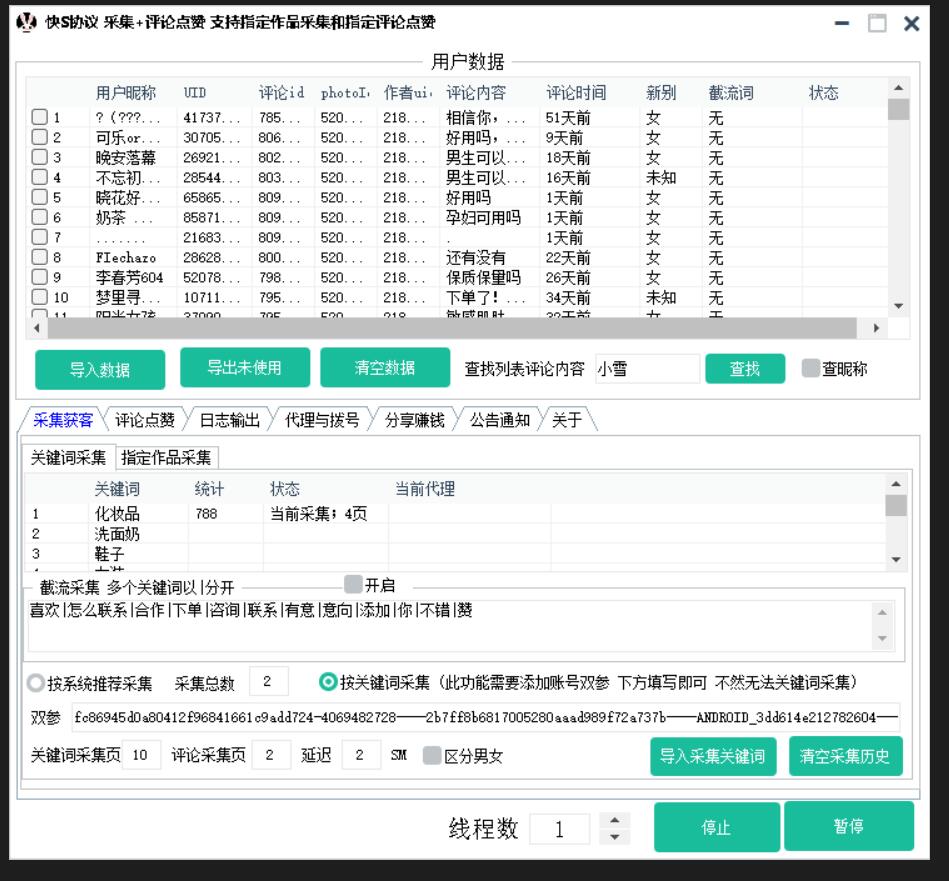The image size is (949, 881).
Task: Select 按关键词采集 radio button
Action: coord(327,683)
